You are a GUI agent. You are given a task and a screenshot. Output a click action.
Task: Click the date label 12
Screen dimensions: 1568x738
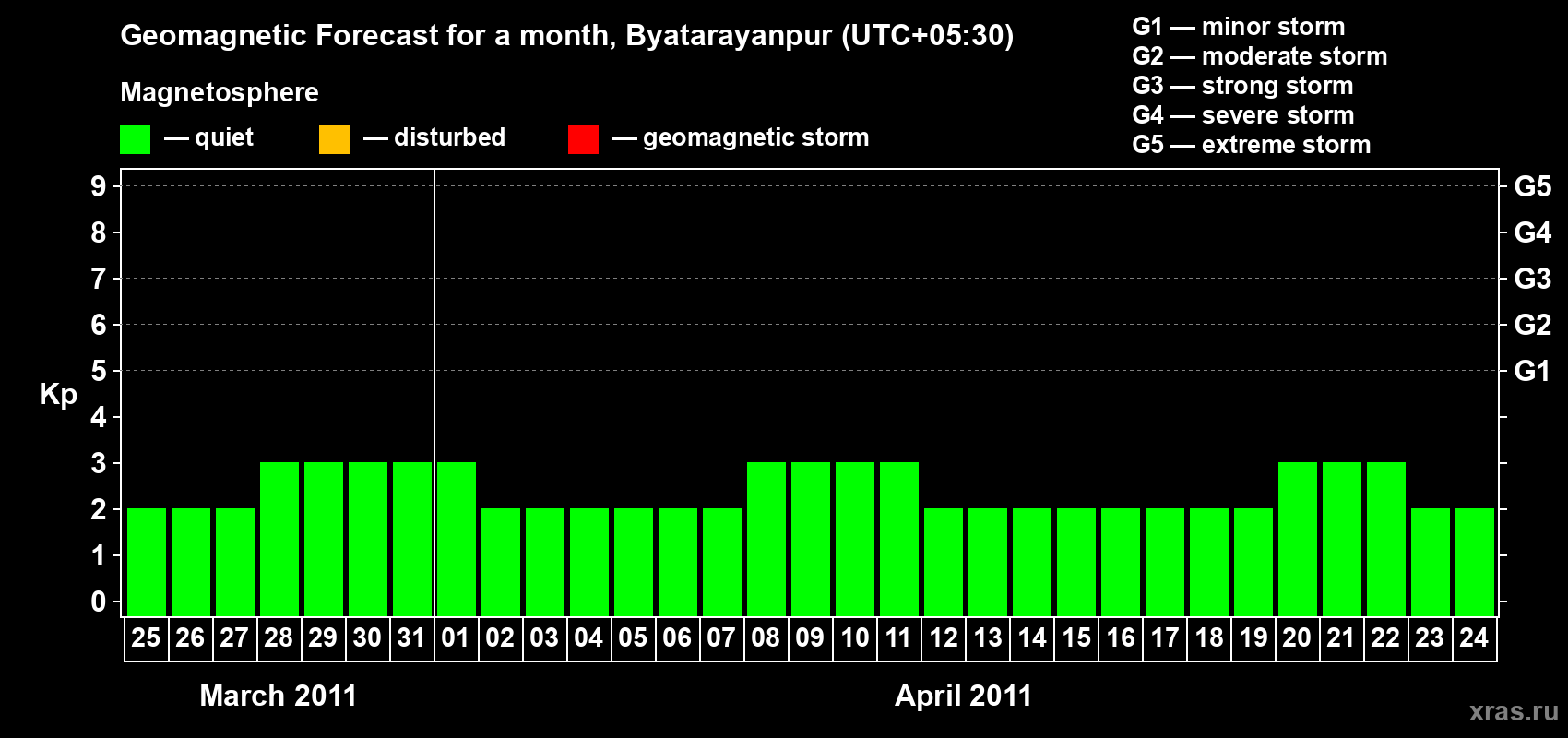[x=943, y=638]
